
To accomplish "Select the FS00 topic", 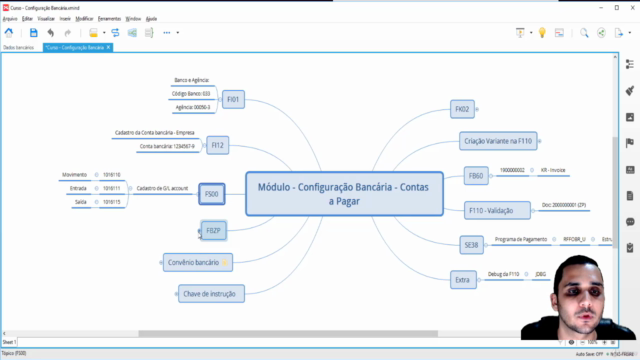I will click(x=212, y=194).
